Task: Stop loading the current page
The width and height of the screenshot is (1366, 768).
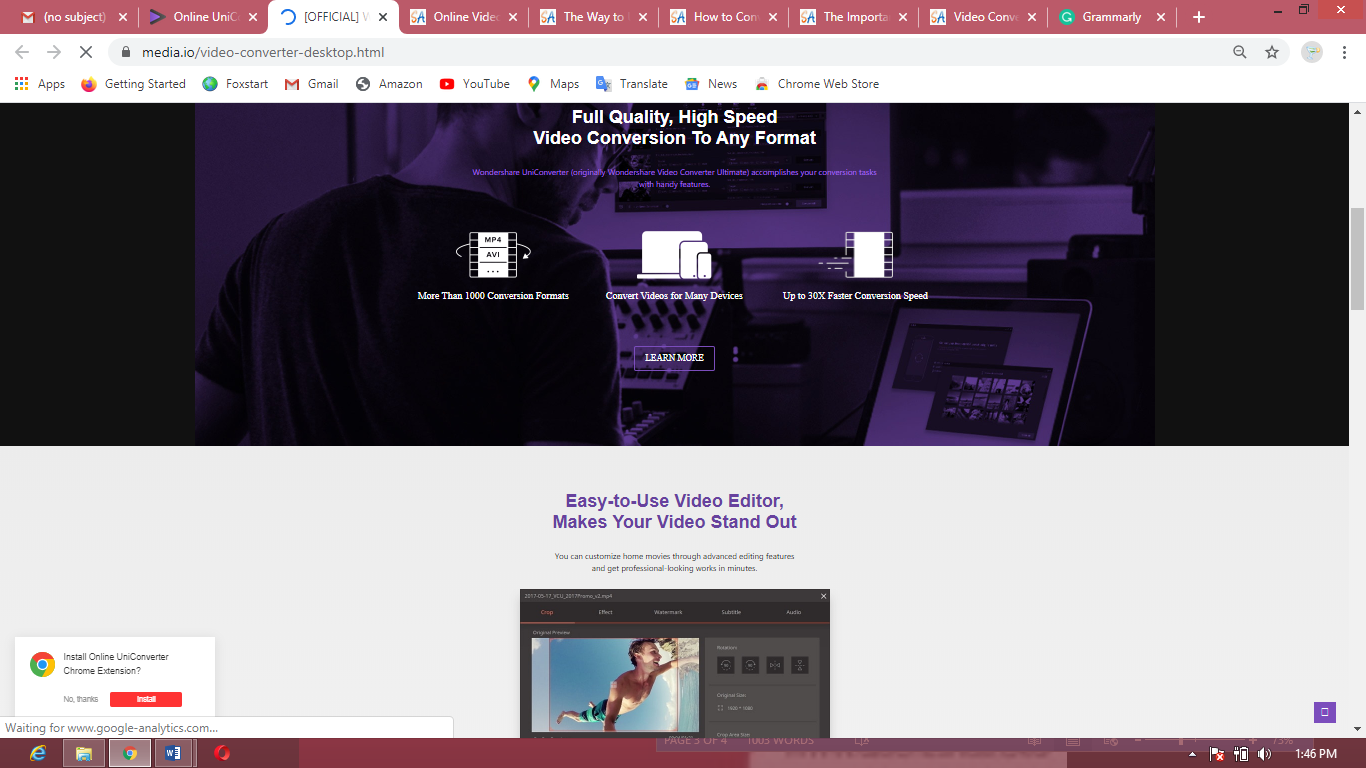Action: [86, 52]
